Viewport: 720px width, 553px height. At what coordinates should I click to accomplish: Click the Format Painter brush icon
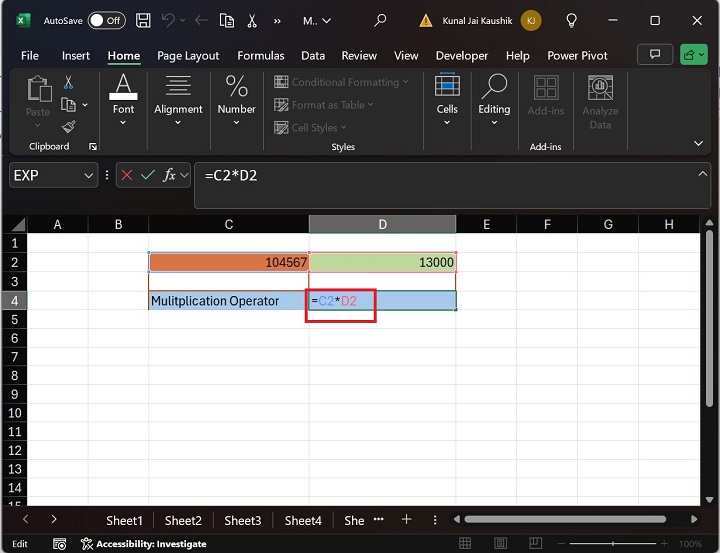click(x=69, y=126)
